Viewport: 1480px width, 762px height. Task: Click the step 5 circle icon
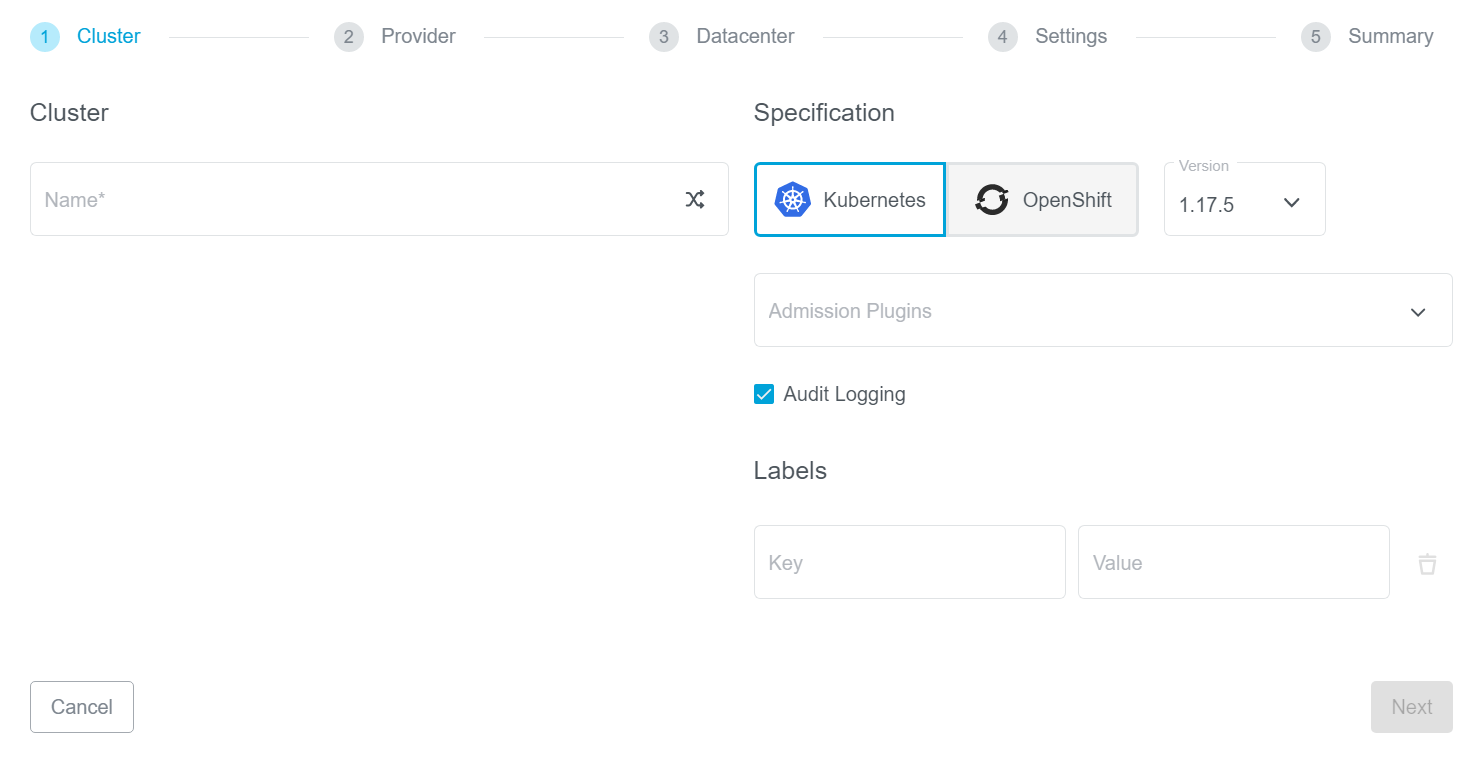coord(1315,36)
